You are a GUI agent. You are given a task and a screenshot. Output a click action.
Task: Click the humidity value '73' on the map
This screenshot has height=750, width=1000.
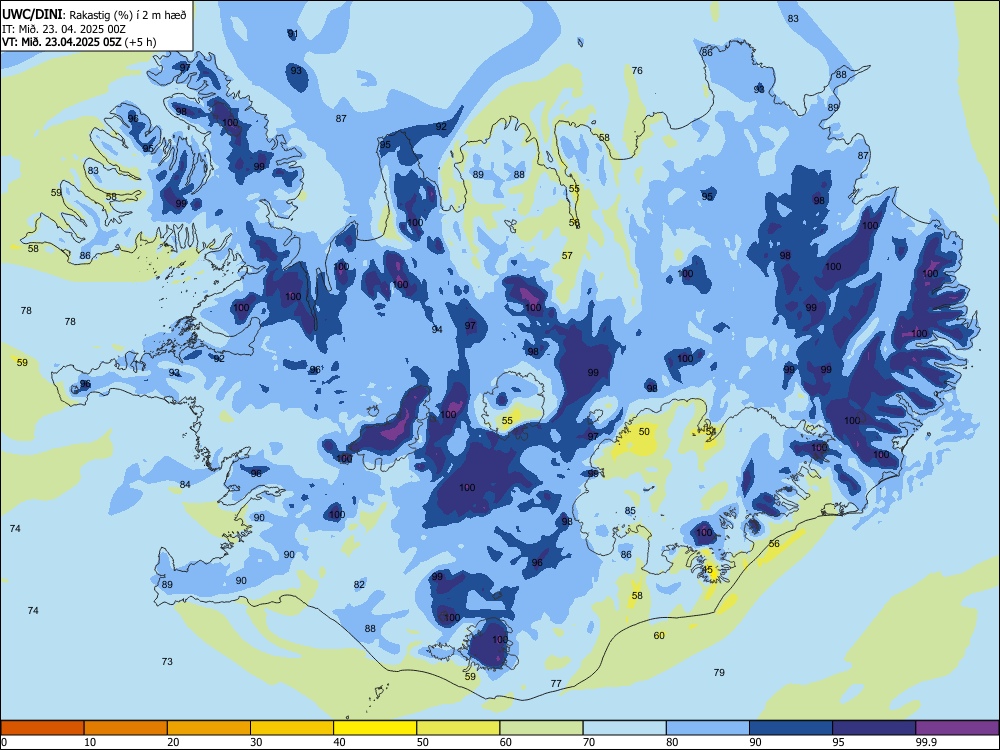click(167, 661)
